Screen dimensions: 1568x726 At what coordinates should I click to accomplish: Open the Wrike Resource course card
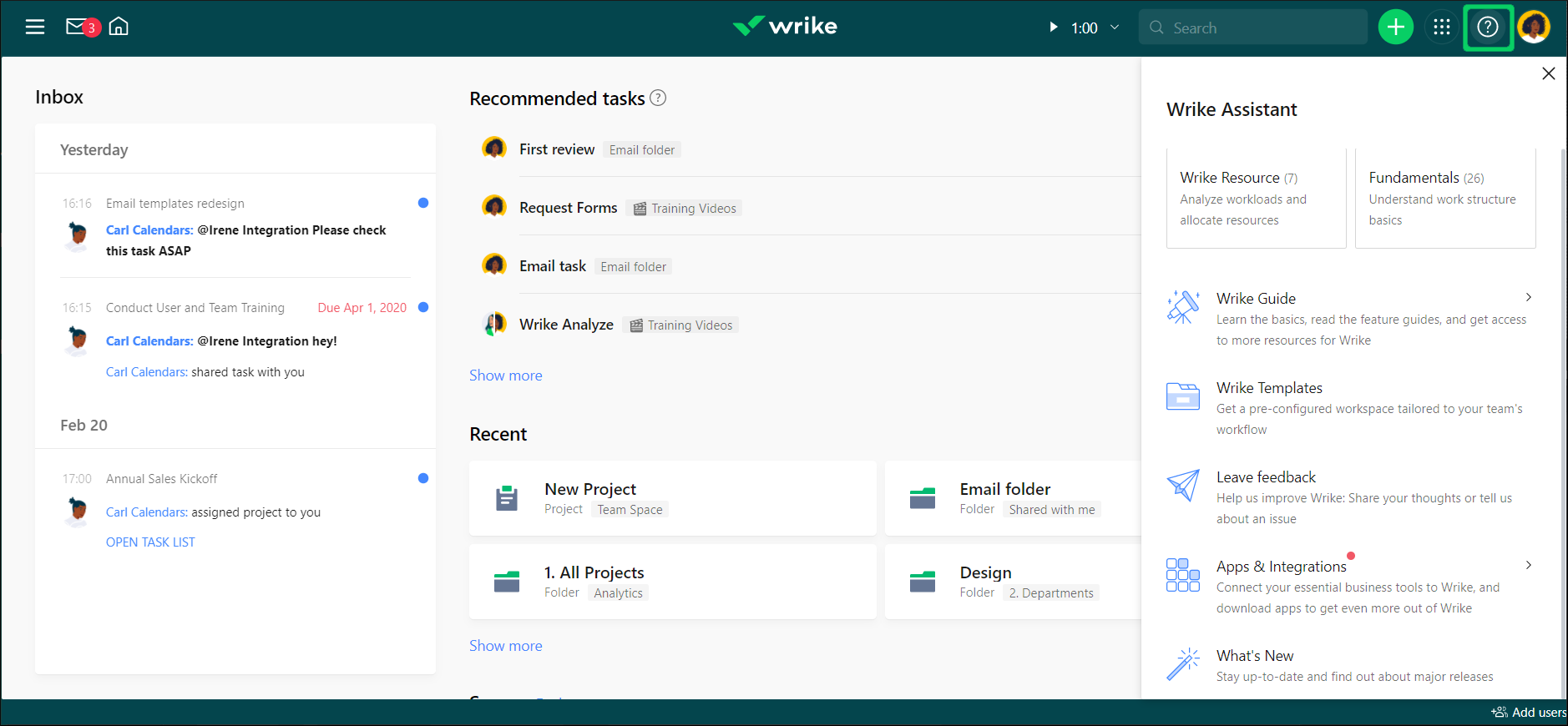tap(1257, 199)
